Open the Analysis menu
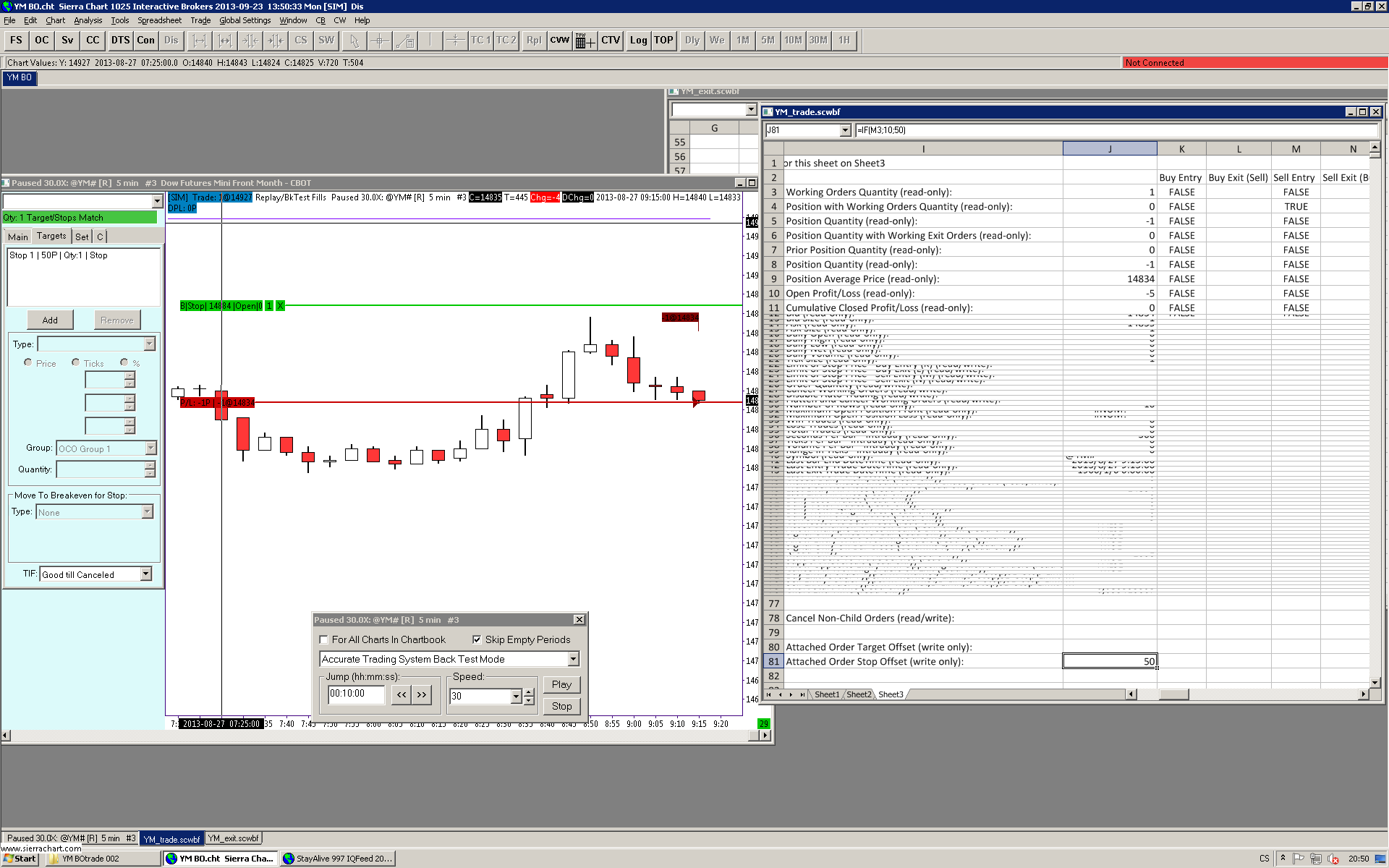The height and width of the screenshot is (868, 1389). point(88,20)
